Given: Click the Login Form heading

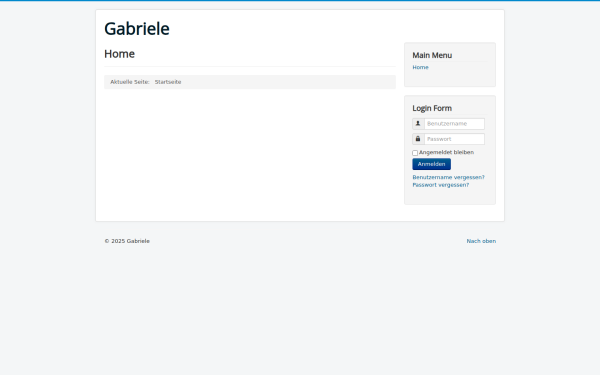Looking at the screenshot, I should [x=432, y=108].
